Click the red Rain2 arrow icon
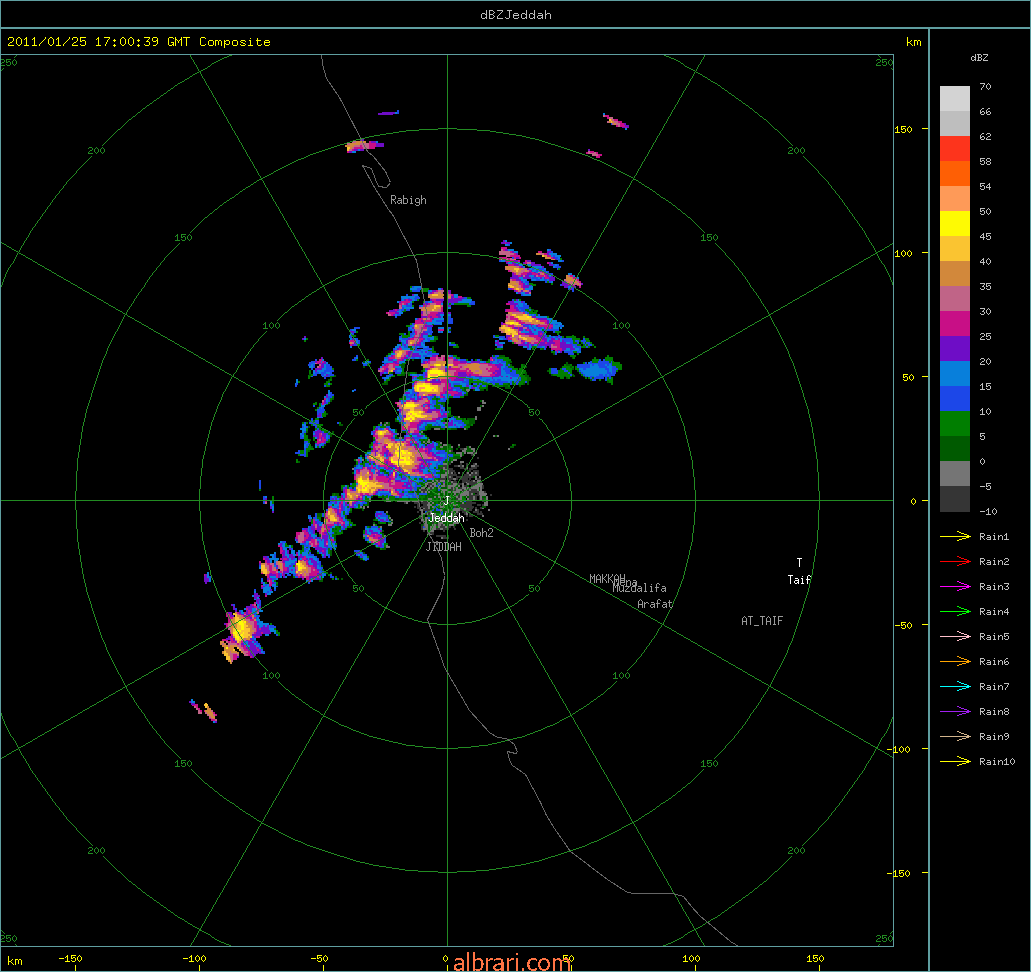Image resolution: width=1031 pixels, height=972 pixels. click(x=955, y=562)
